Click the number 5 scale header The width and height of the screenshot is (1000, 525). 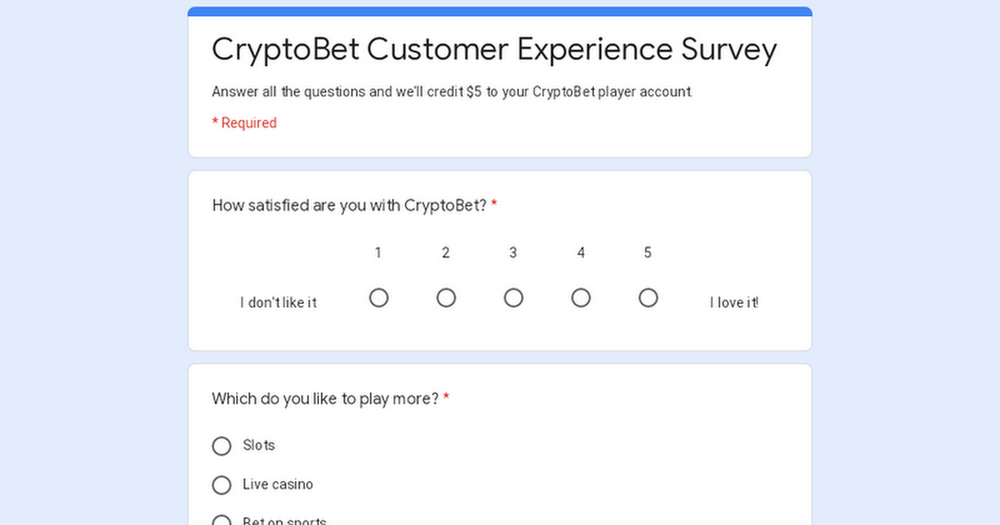point(647,253)
